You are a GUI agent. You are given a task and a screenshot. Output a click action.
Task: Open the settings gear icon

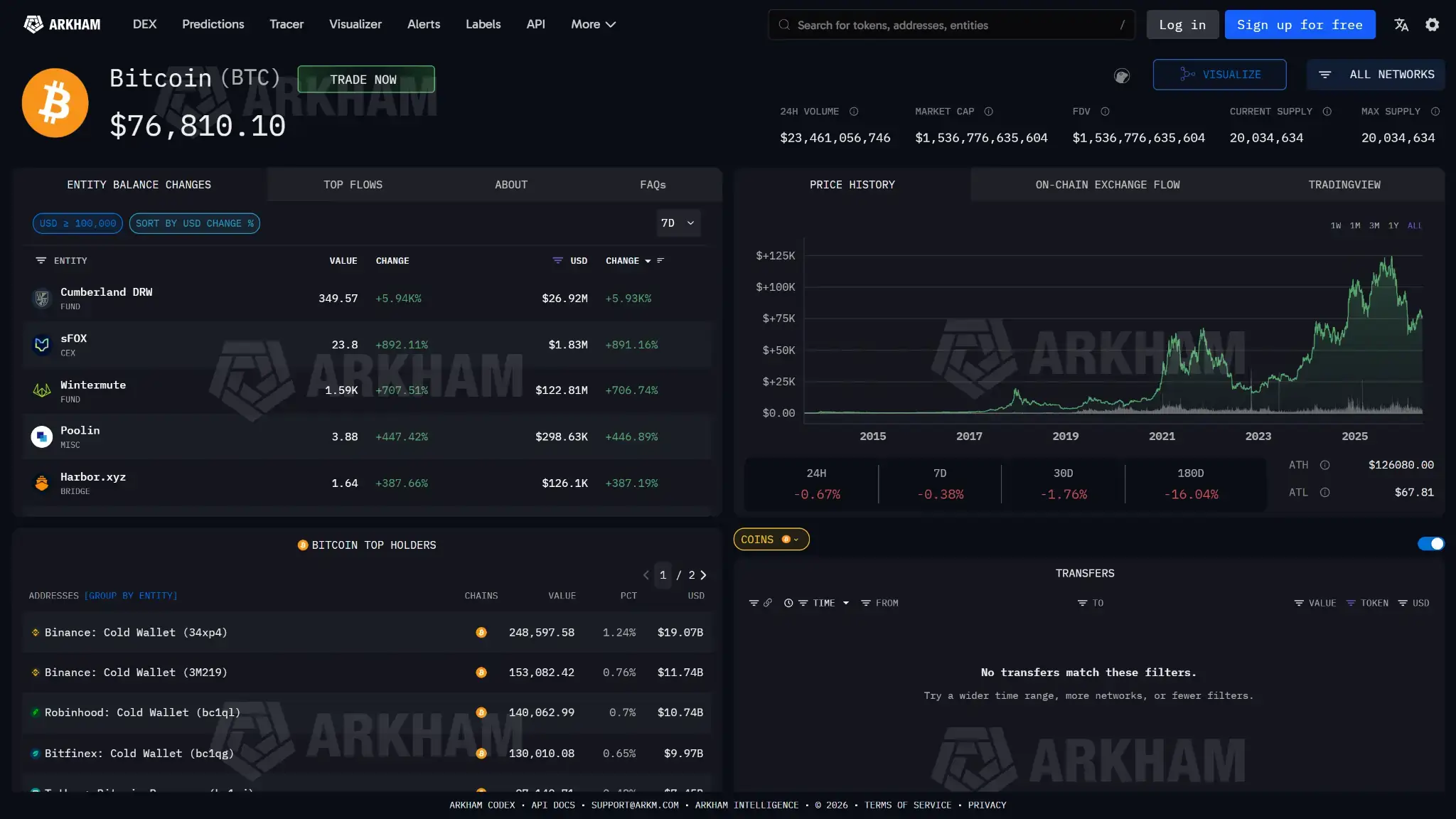click(x=1433, y=25)
